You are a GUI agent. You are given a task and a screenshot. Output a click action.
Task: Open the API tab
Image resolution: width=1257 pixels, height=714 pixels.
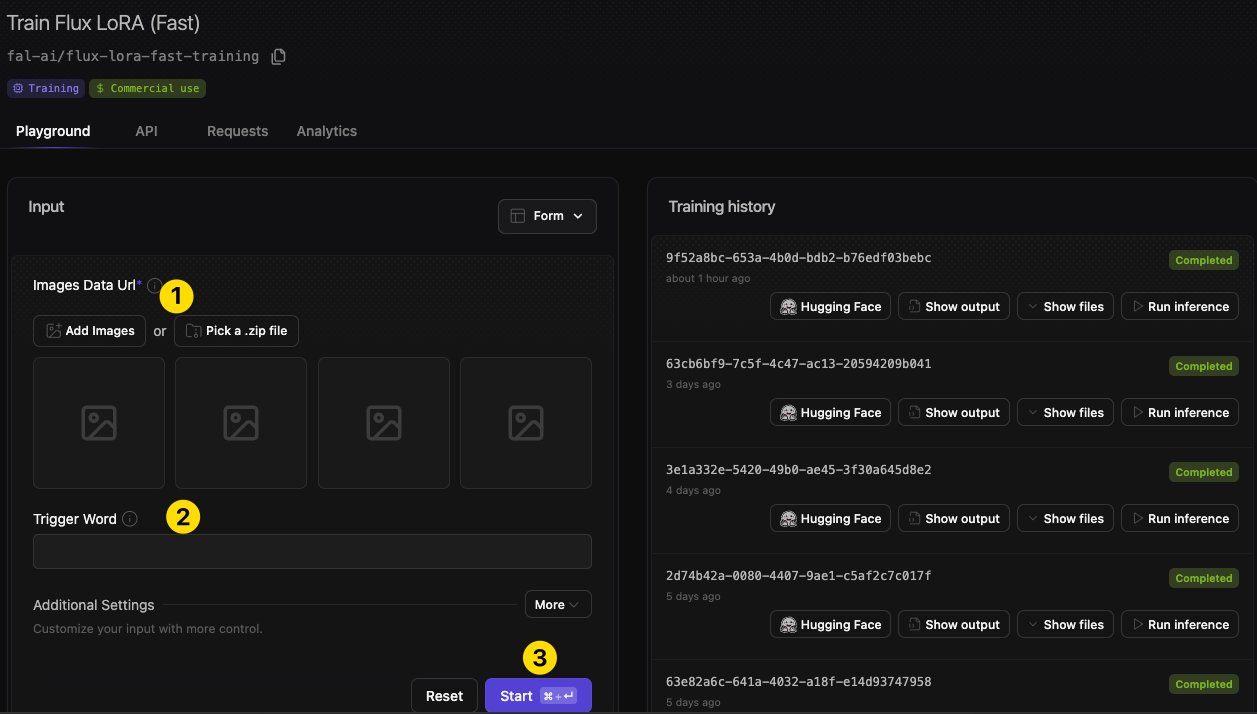146,131
